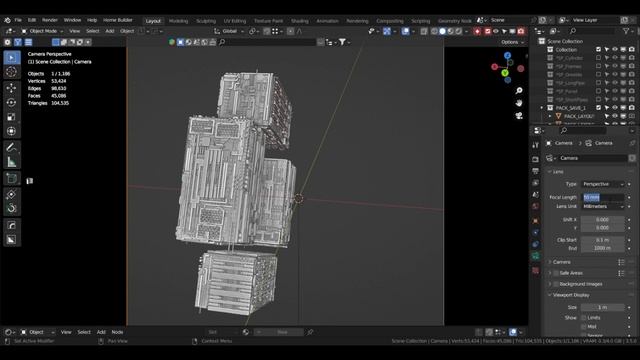Enable the Background Images checkbox
The image size is (640, 360).
click(556, 284)
